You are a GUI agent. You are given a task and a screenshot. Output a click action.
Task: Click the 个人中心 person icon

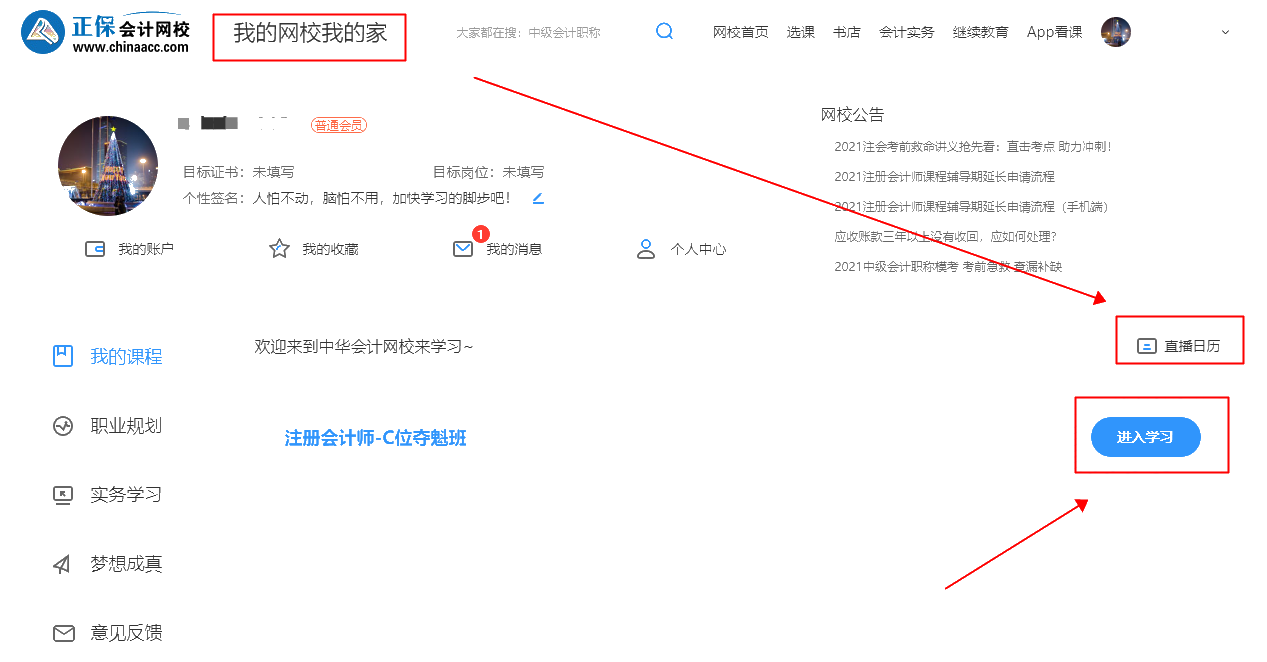pyautogui.click(x=646, y=247)
